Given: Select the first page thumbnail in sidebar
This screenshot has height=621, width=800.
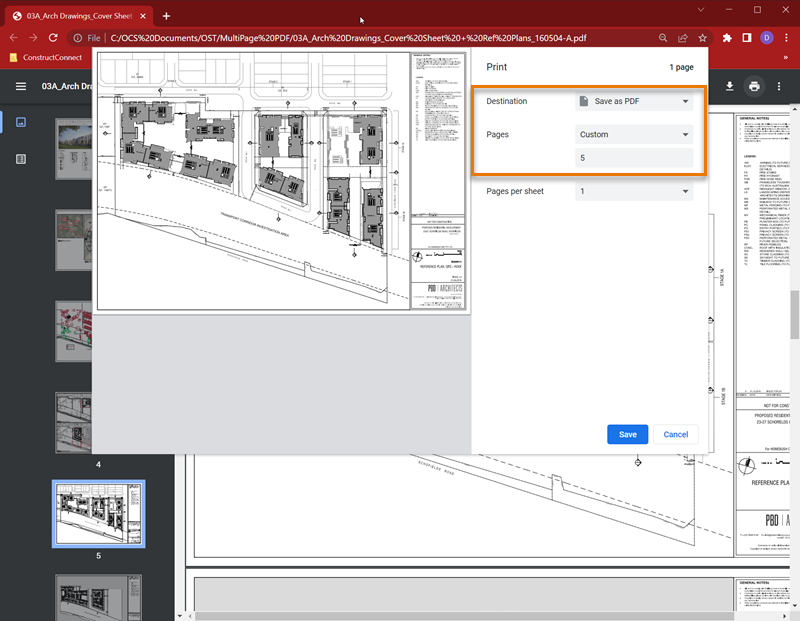Looking at the screenshot, I should [74, 148].
